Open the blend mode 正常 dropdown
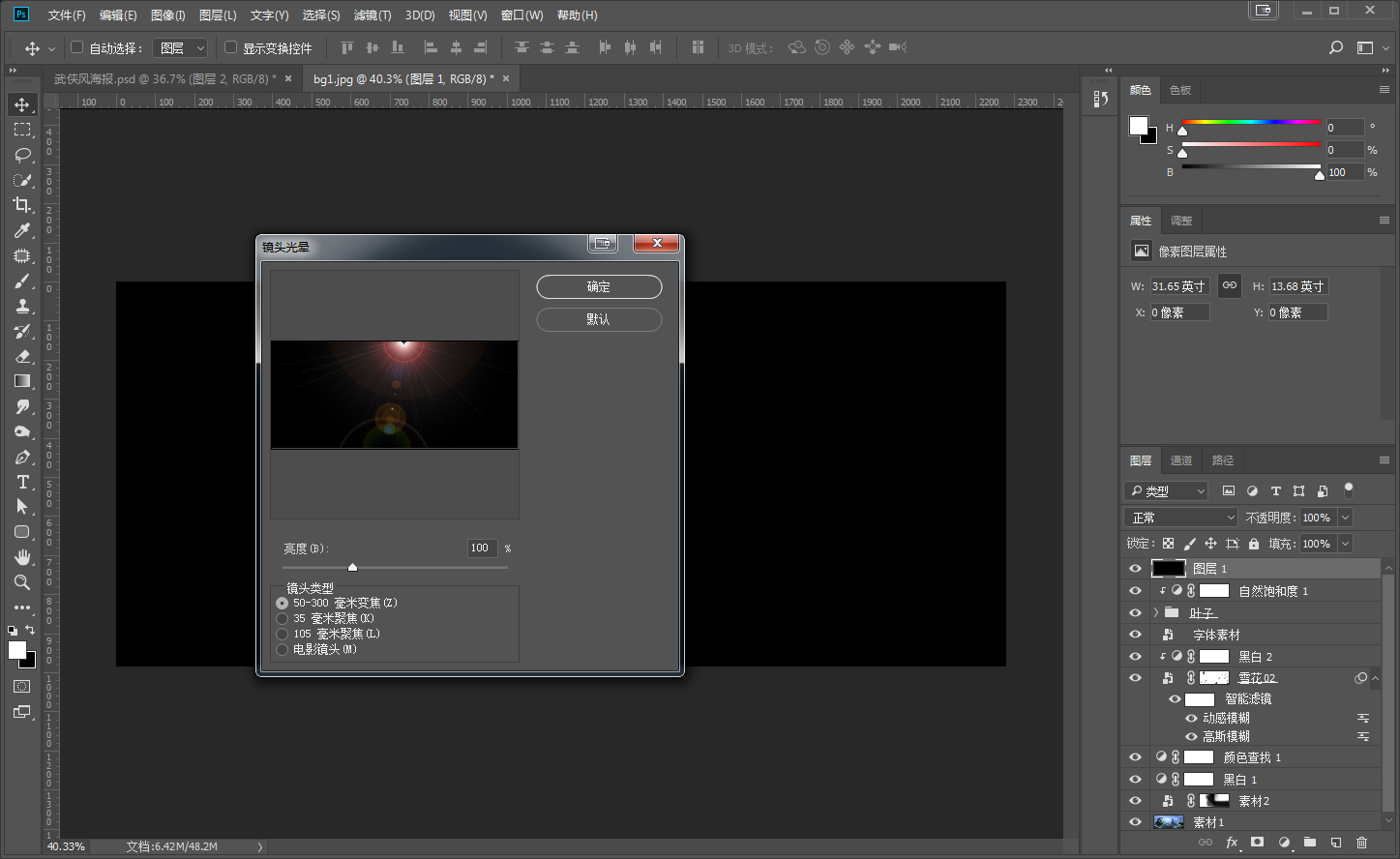The height and width of the screenshot is (859, 1400). tap(1182, 518)
